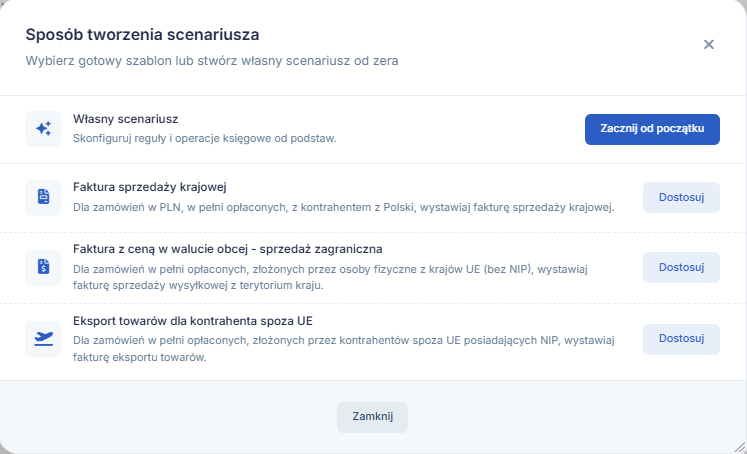Image resolution: width=747 pixels, height=454 pixels.
Task: Click the document icon for Faktura sprzedaży krajowej
Action: tap(43, 198)
